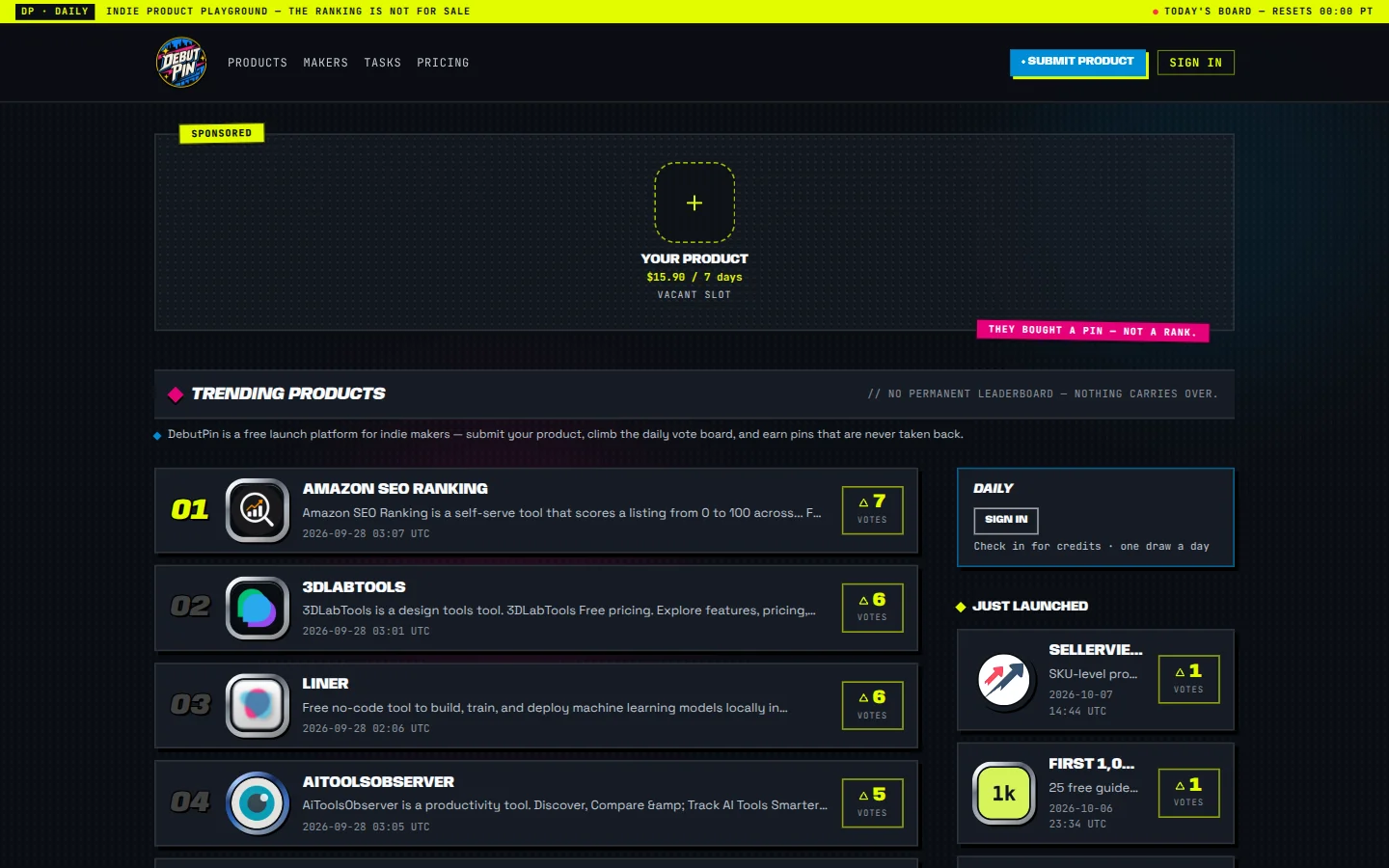Screen dimensions: 1389x868
Task: Upvote the SellerVie just launched product
Action: (x=1188, y=679)
